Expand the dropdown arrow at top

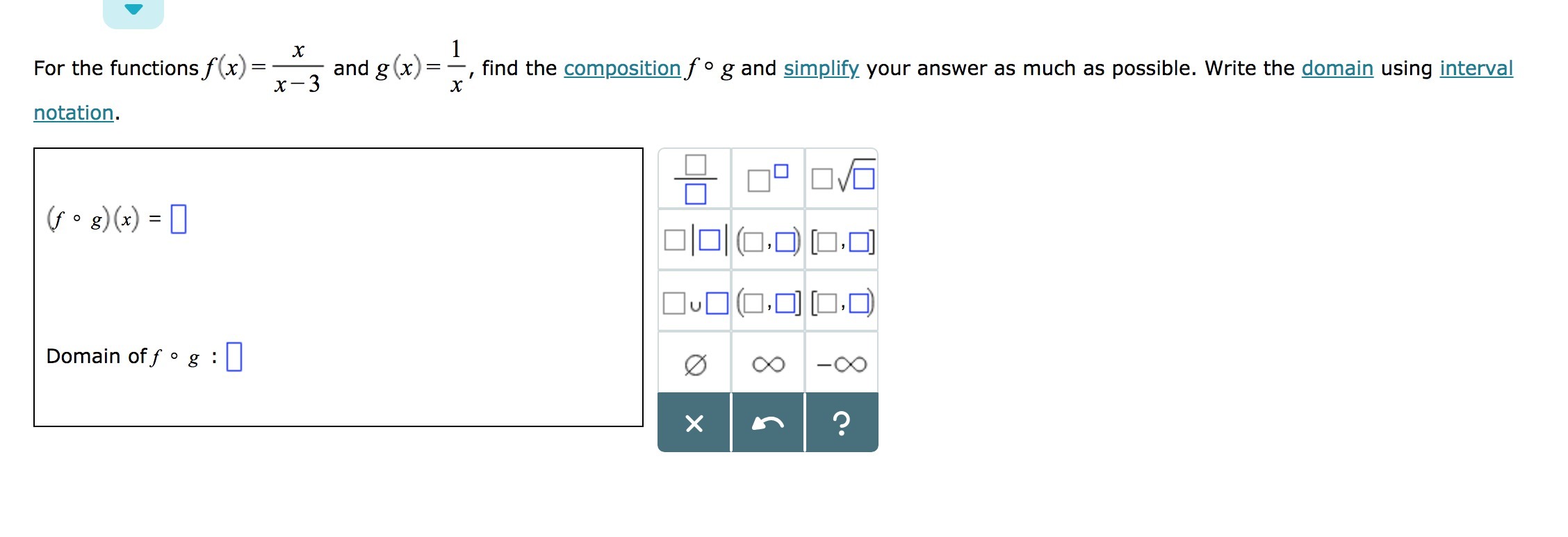coord(133,10)
